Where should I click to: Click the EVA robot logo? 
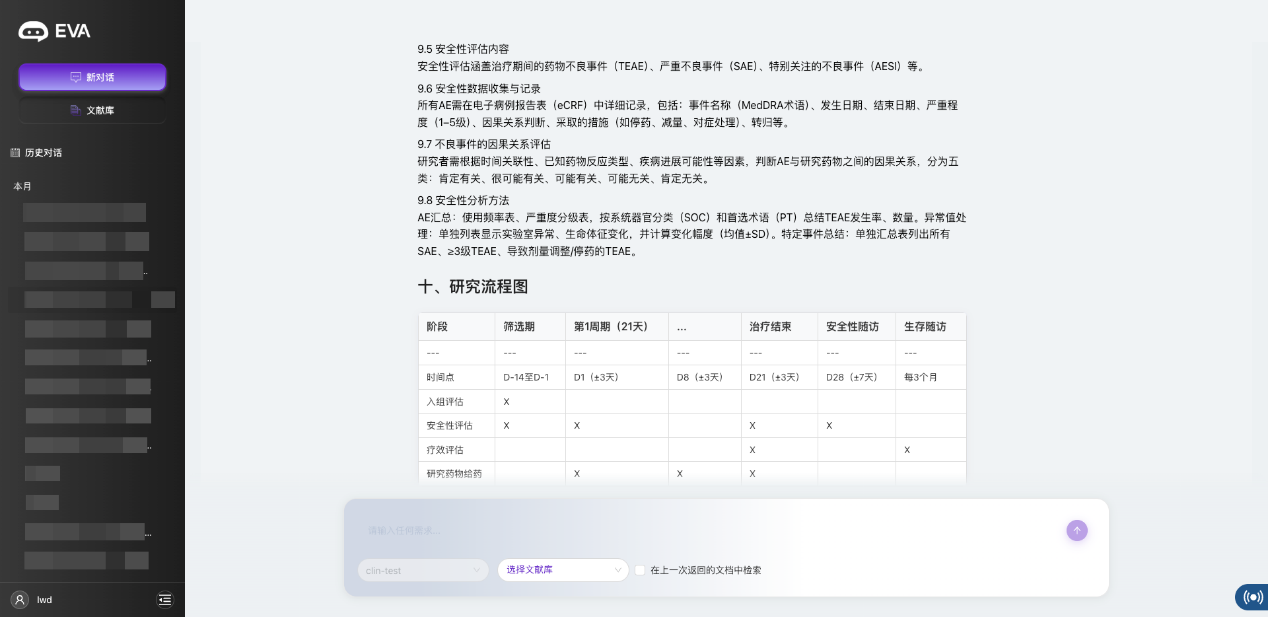(33, 32)
